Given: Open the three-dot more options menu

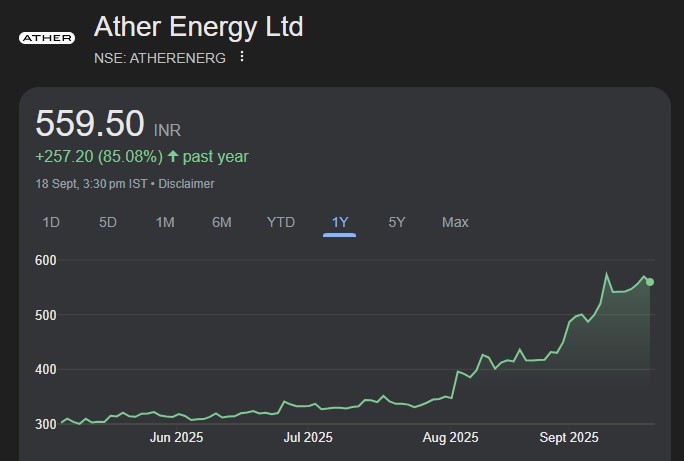Looking at the screenshot, I should click(241, 57).
